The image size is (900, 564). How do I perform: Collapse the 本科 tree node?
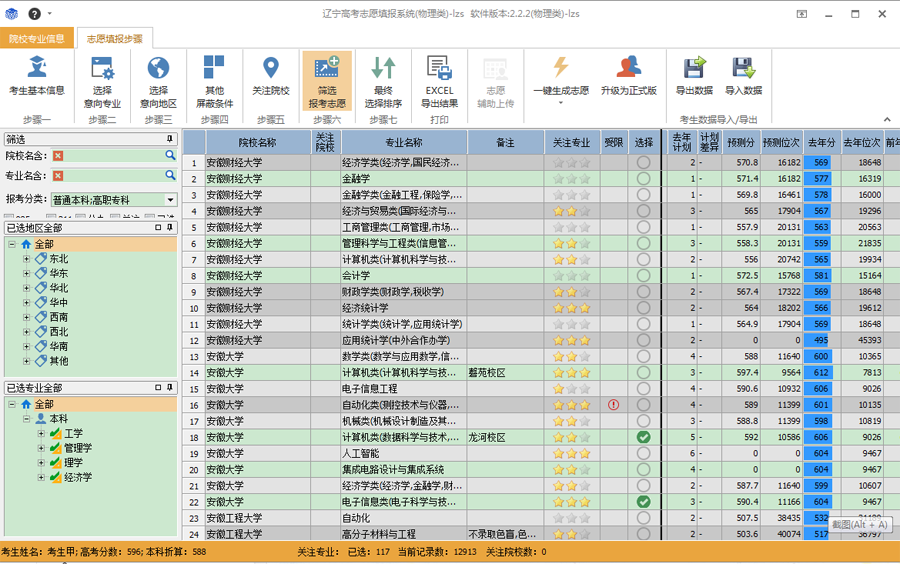[x=26, y=419]
